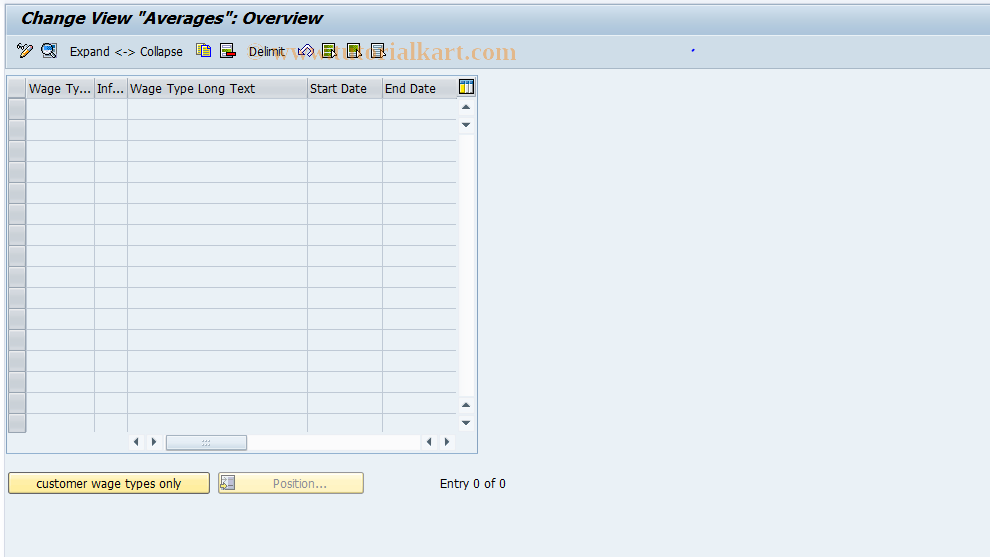Click Start Date column header

345,88
